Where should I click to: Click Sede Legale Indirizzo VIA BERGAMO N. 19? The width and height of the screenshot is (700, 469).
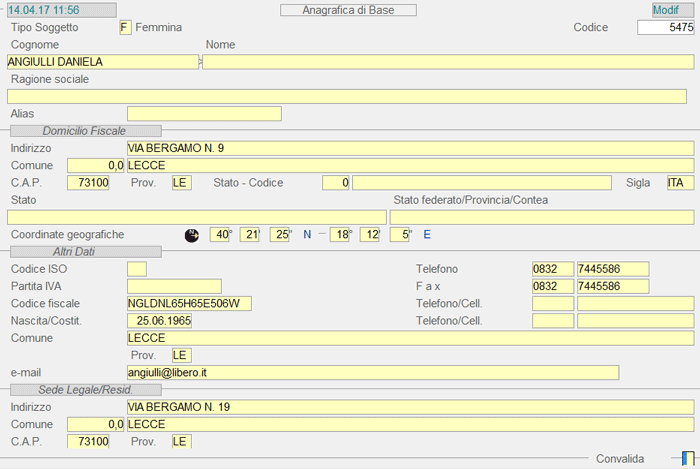pyautogui.click(x=410, y=407)
